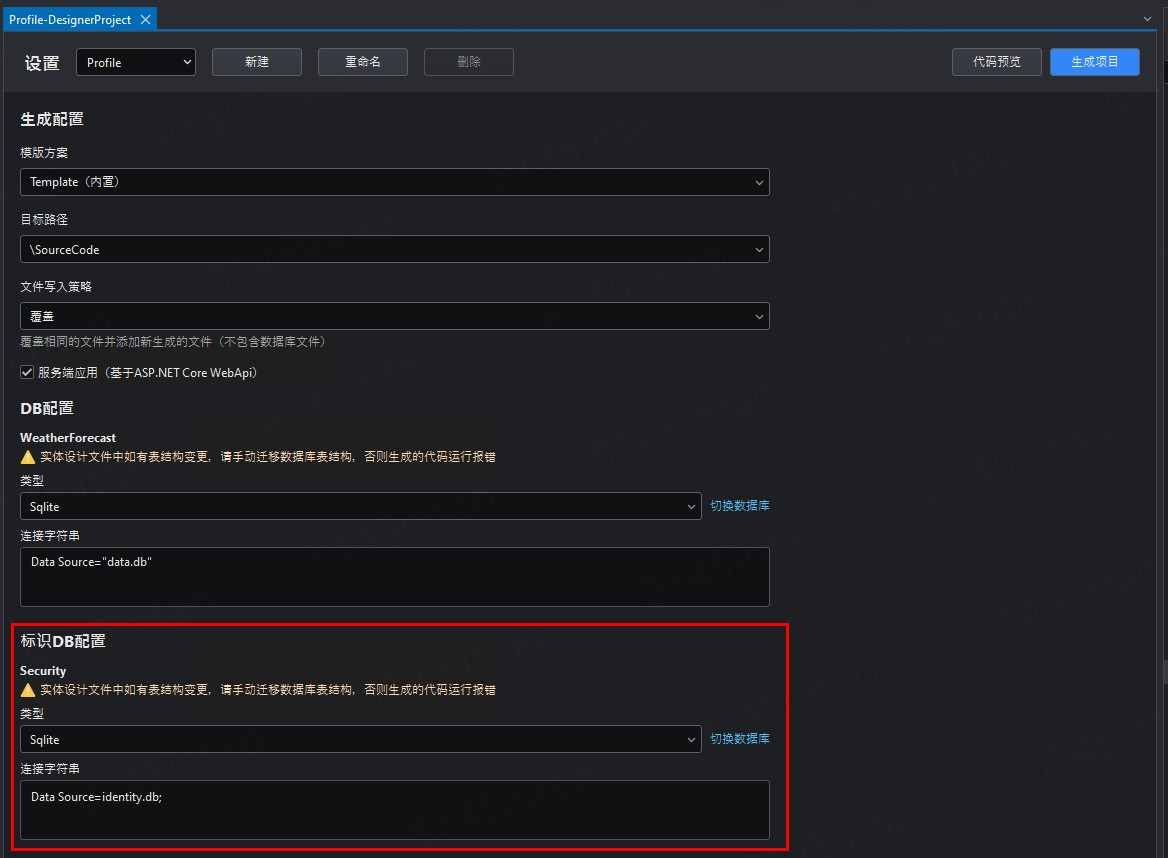Screen dimensions: 1168x858
Task: Open the 覆盖 file write strategy dropdown
Action: pos(395,316)
